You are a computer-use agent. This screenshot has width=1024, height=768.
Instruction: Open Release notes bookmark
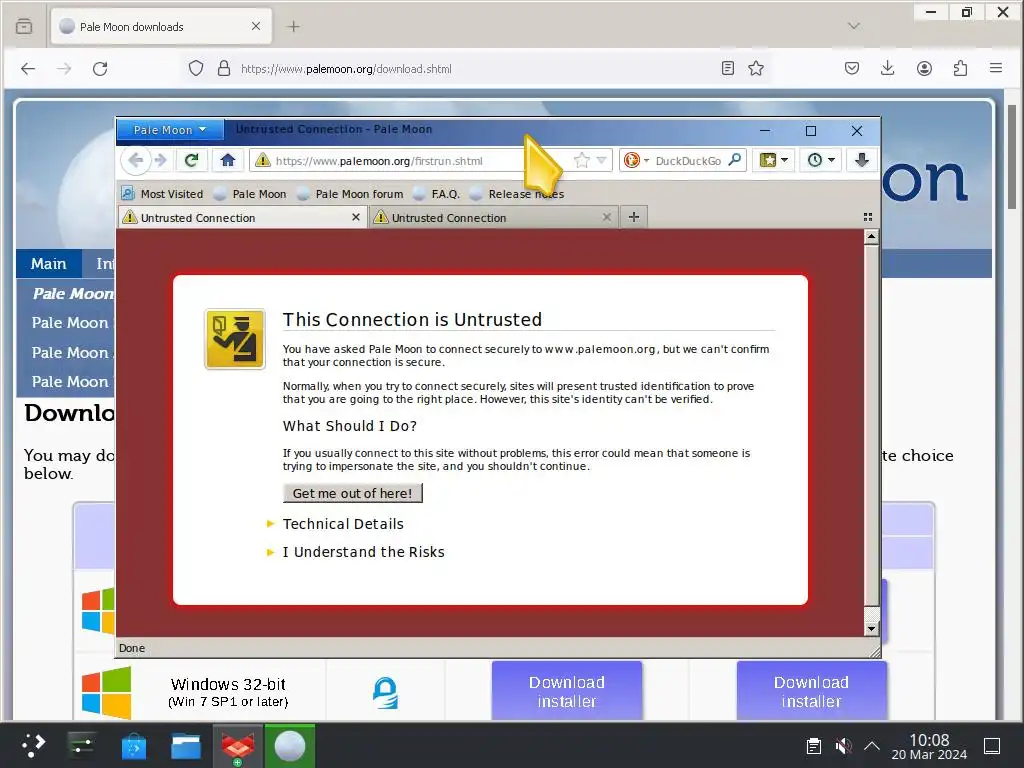pos(517,194)
